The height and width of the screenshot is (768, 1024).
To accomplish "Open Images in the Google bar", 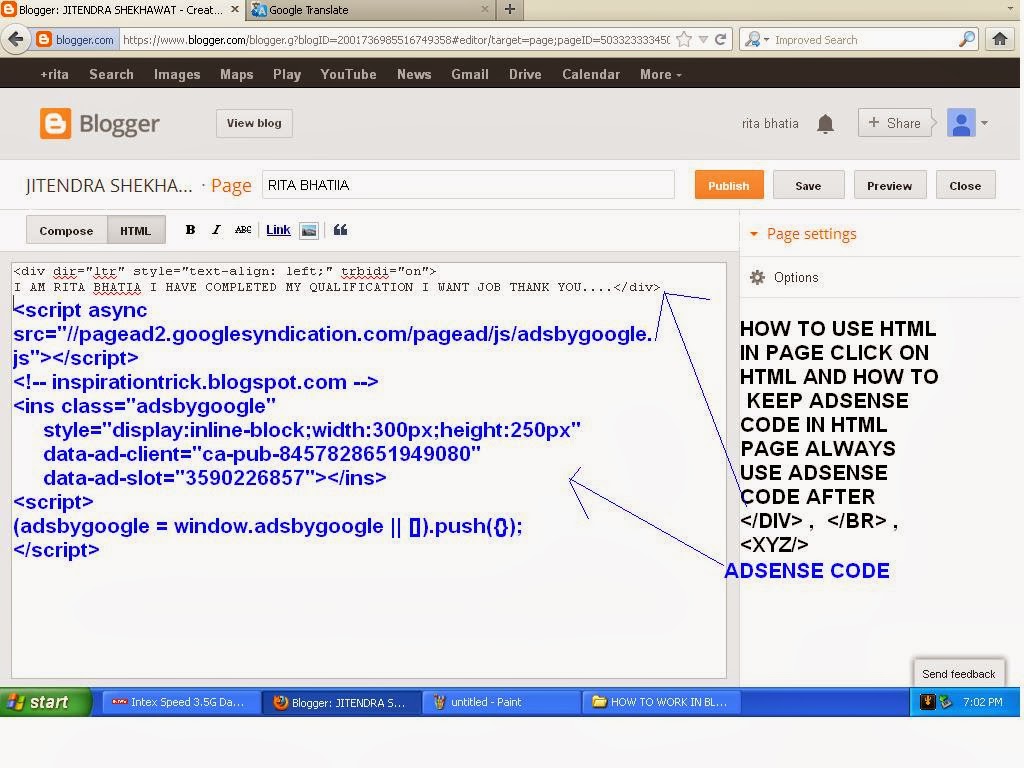I will coord(177,74).
